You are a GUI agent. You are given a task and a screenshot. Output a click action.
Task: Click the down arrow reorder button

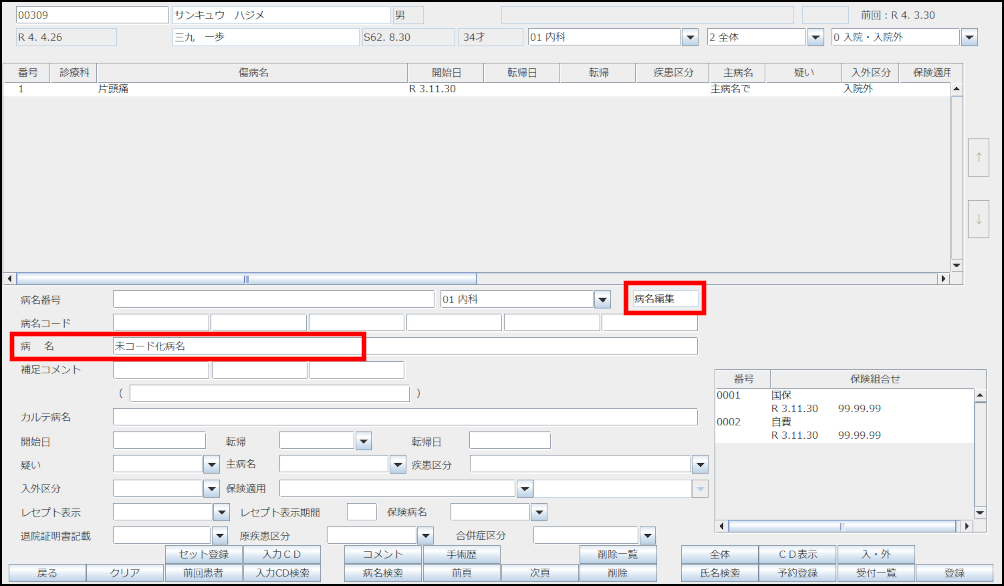(980, 219)
